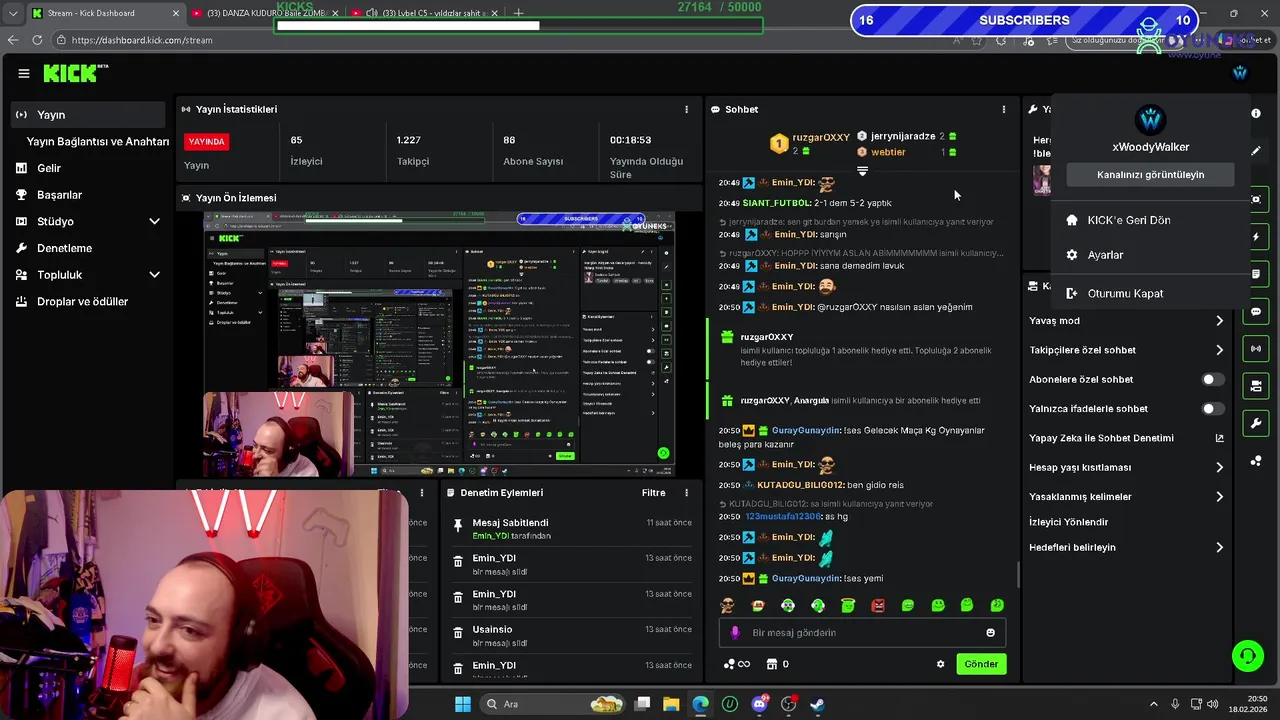Viewport: 1280px width, 720px height.
Task: Click the Yayın Ön İzlemesi preview thumbnail
Action: pyautogui.click(x=439, y=344)
